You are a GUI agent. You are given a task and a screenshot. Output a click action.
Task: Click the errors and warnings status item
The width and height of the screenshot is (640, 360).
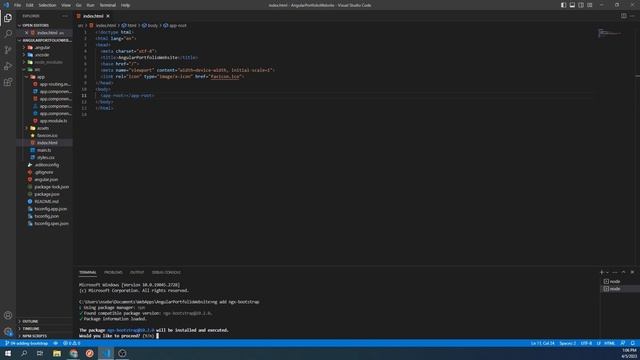pyautogui.click(x=71, y=343)
